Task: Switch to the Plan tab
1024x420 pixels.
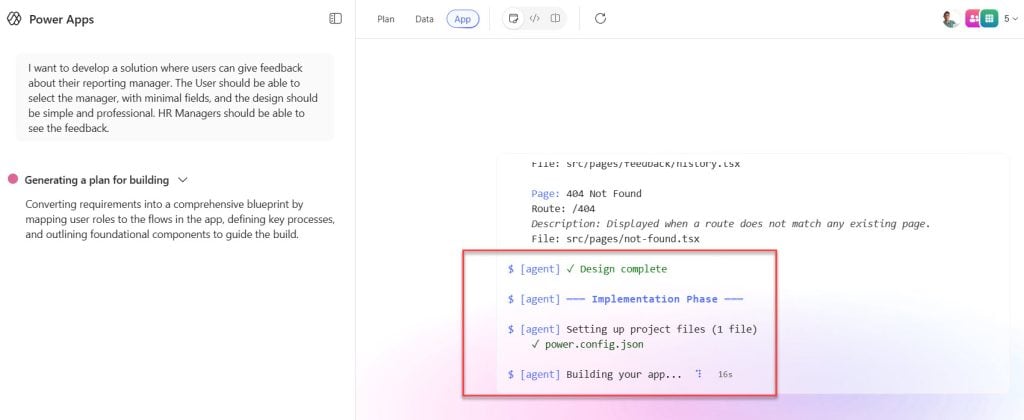Action: [386, 19]
